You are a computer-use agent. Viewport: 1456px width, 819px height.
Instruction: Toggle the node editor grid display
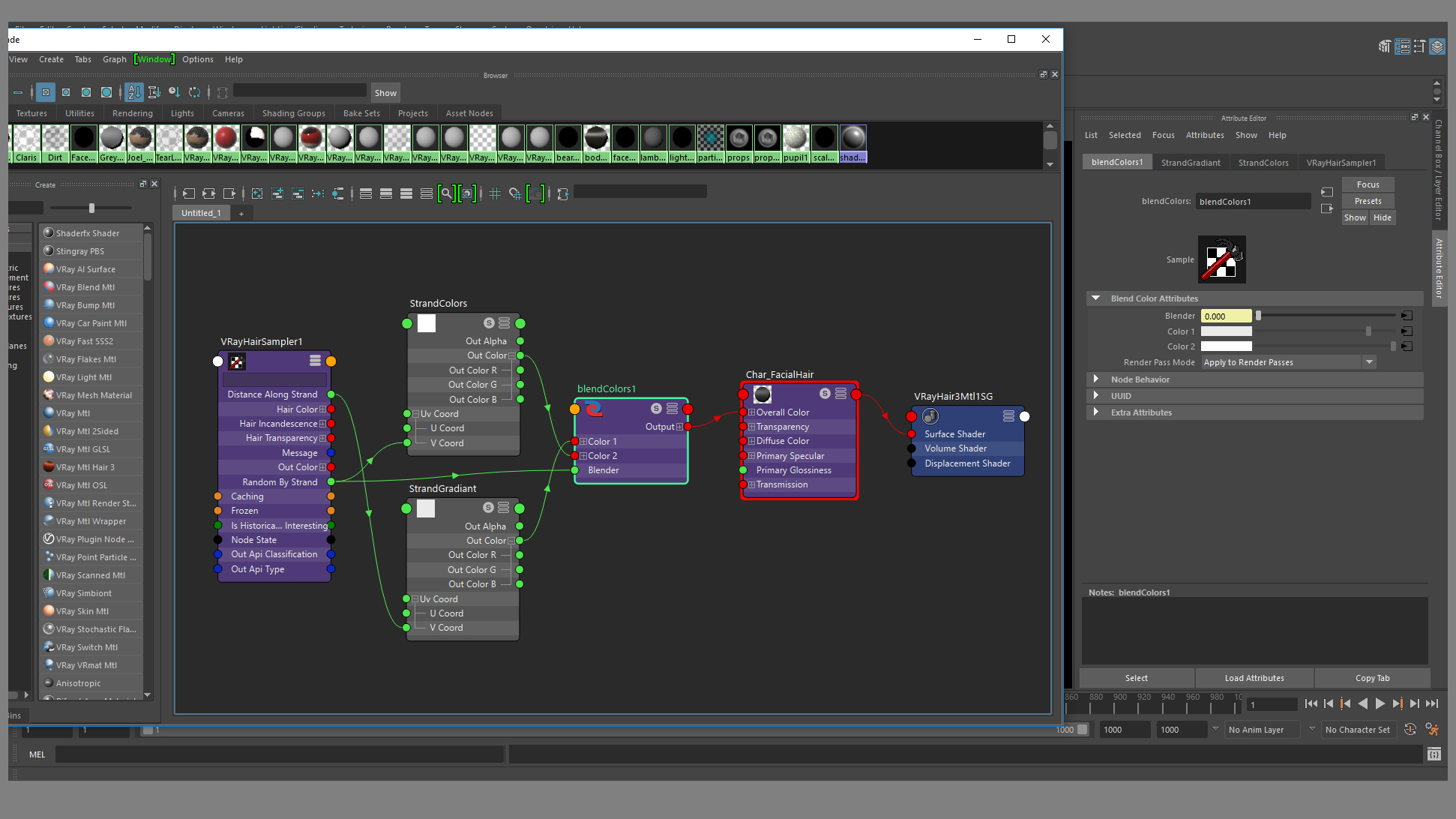coord(495,193)
